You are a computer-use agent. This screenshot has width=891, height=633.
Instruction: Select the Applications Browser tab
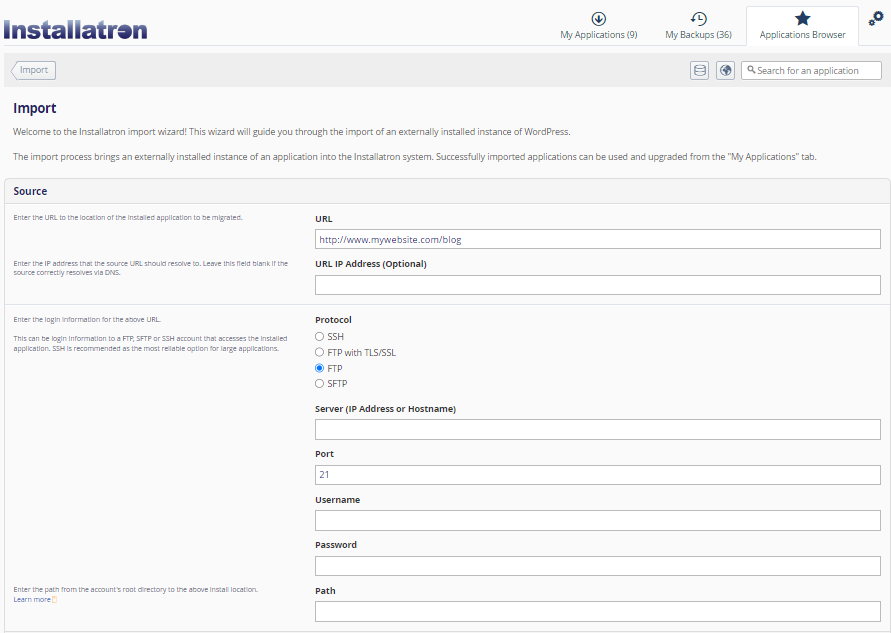802,26
